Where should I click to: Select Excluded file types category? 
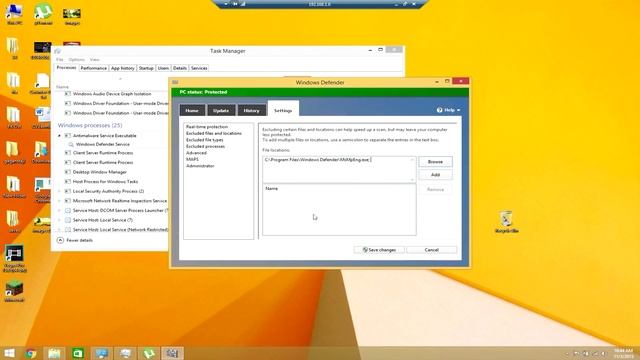(204, 140)
